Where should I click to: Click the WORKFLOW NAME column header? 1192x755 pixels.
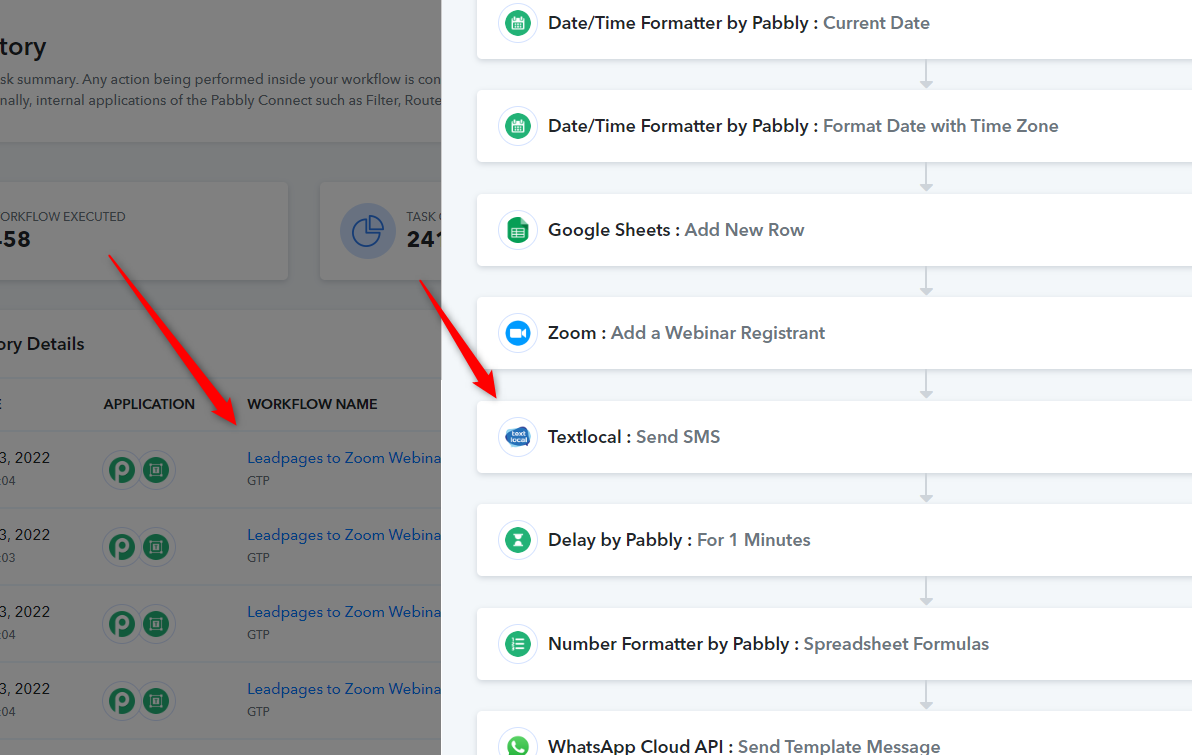pyautogui.click(x=312, y=404)
